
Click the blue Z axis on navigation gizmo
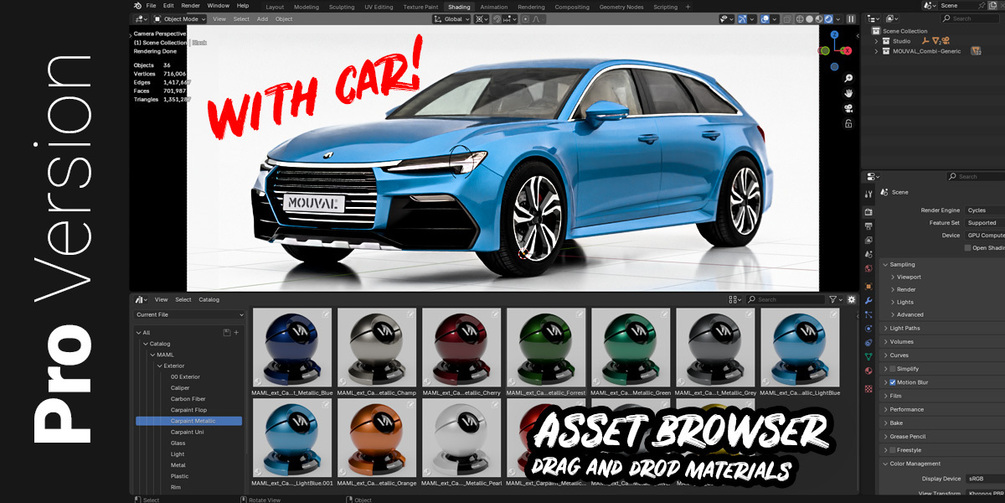click(x=835, y=35)
